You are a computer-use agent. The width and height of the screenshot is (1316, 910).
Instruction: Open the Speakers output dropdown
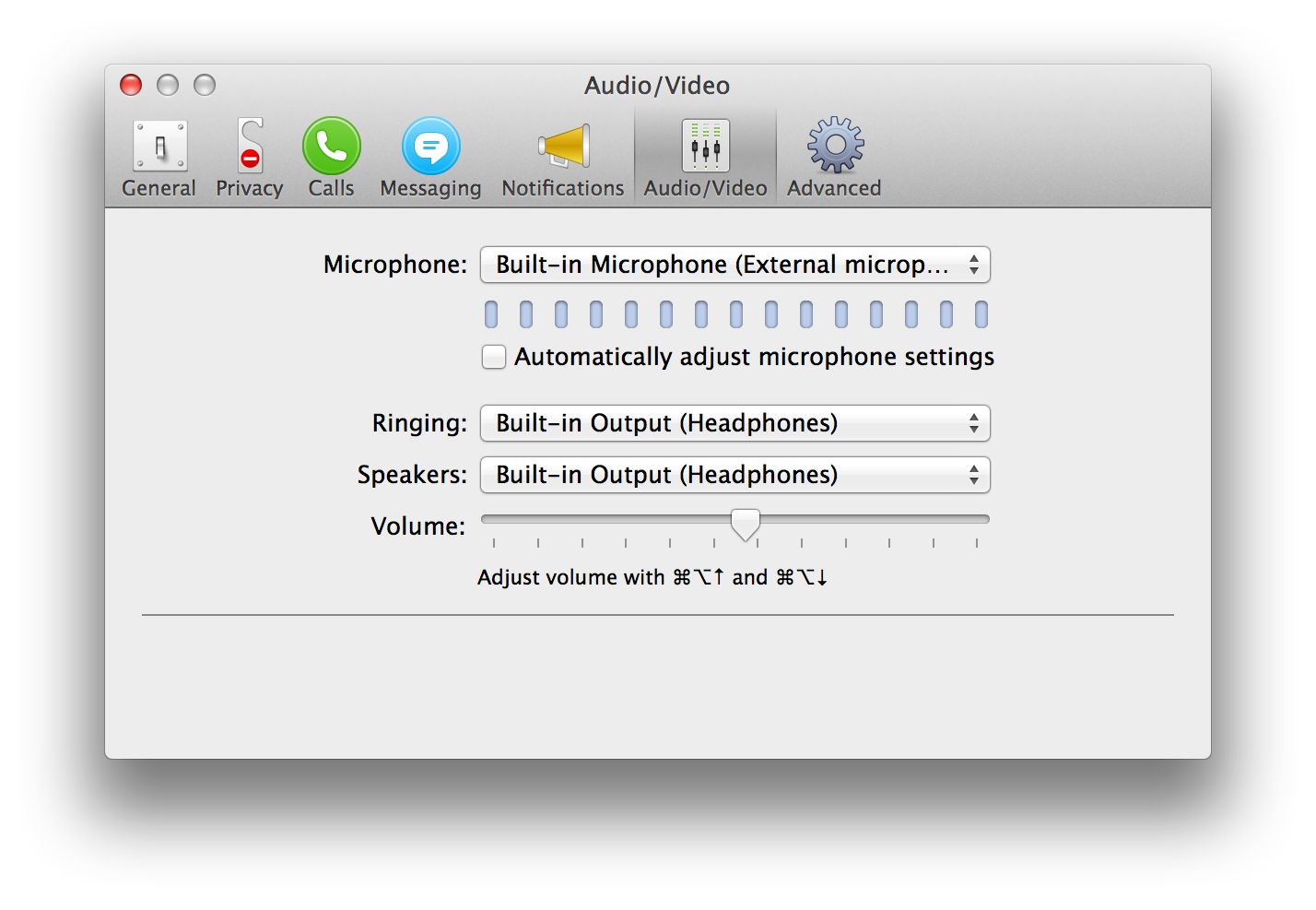[x=735, y=475]
